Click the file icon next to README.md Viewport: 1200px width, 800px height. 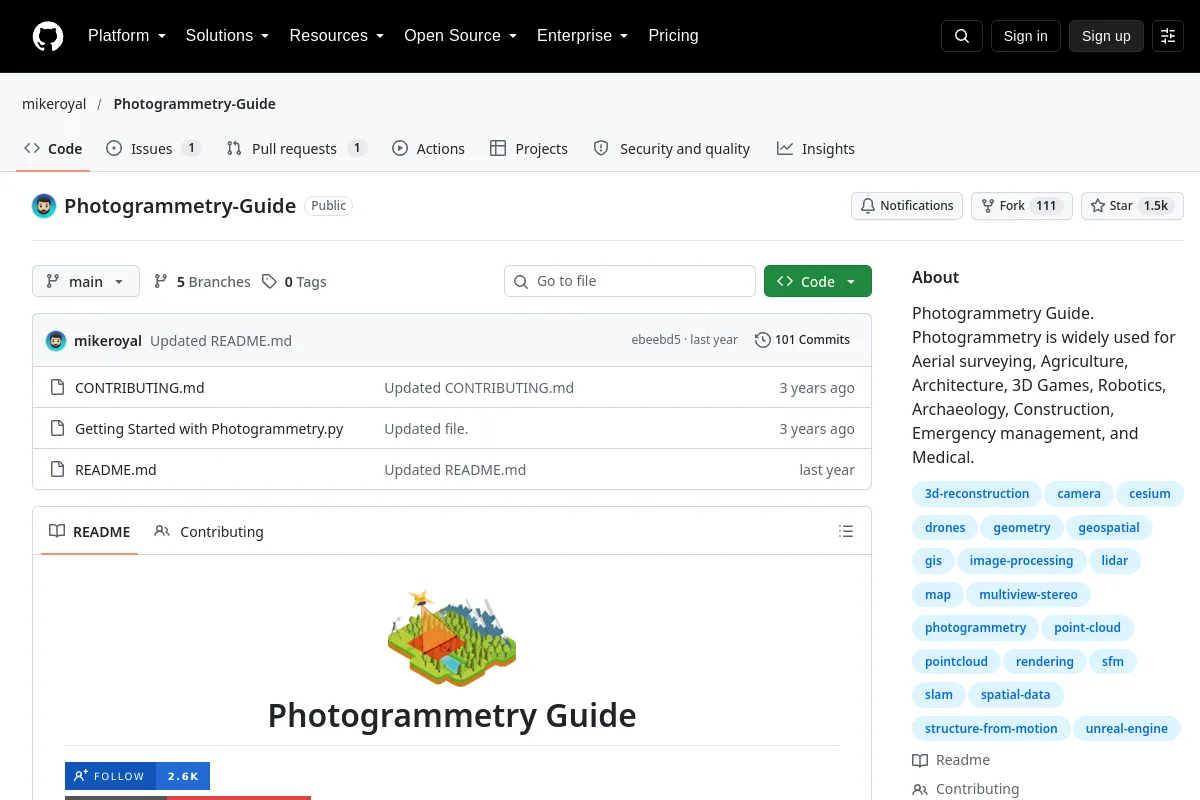pos(57,470)
